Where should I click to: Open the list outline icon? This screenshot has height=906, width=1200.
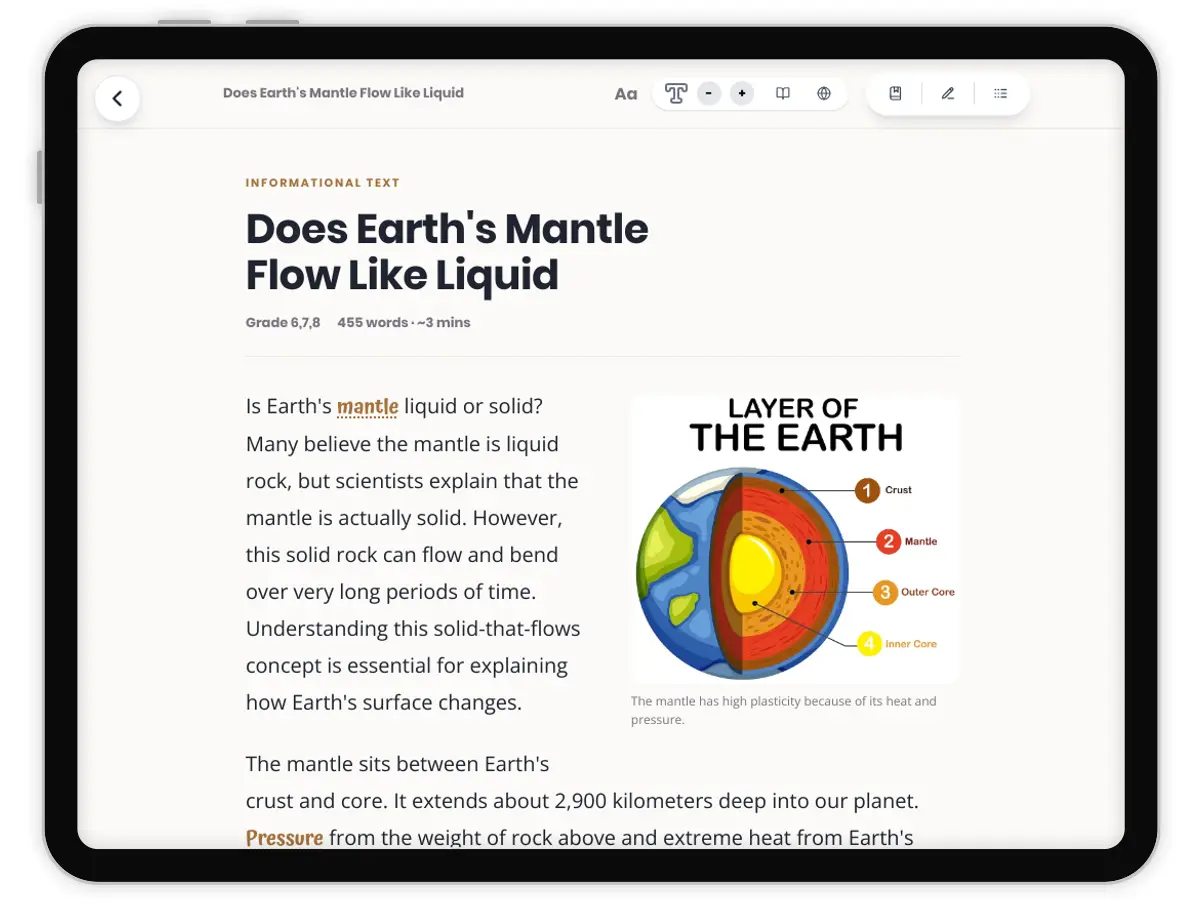[x=1000, y=94]
